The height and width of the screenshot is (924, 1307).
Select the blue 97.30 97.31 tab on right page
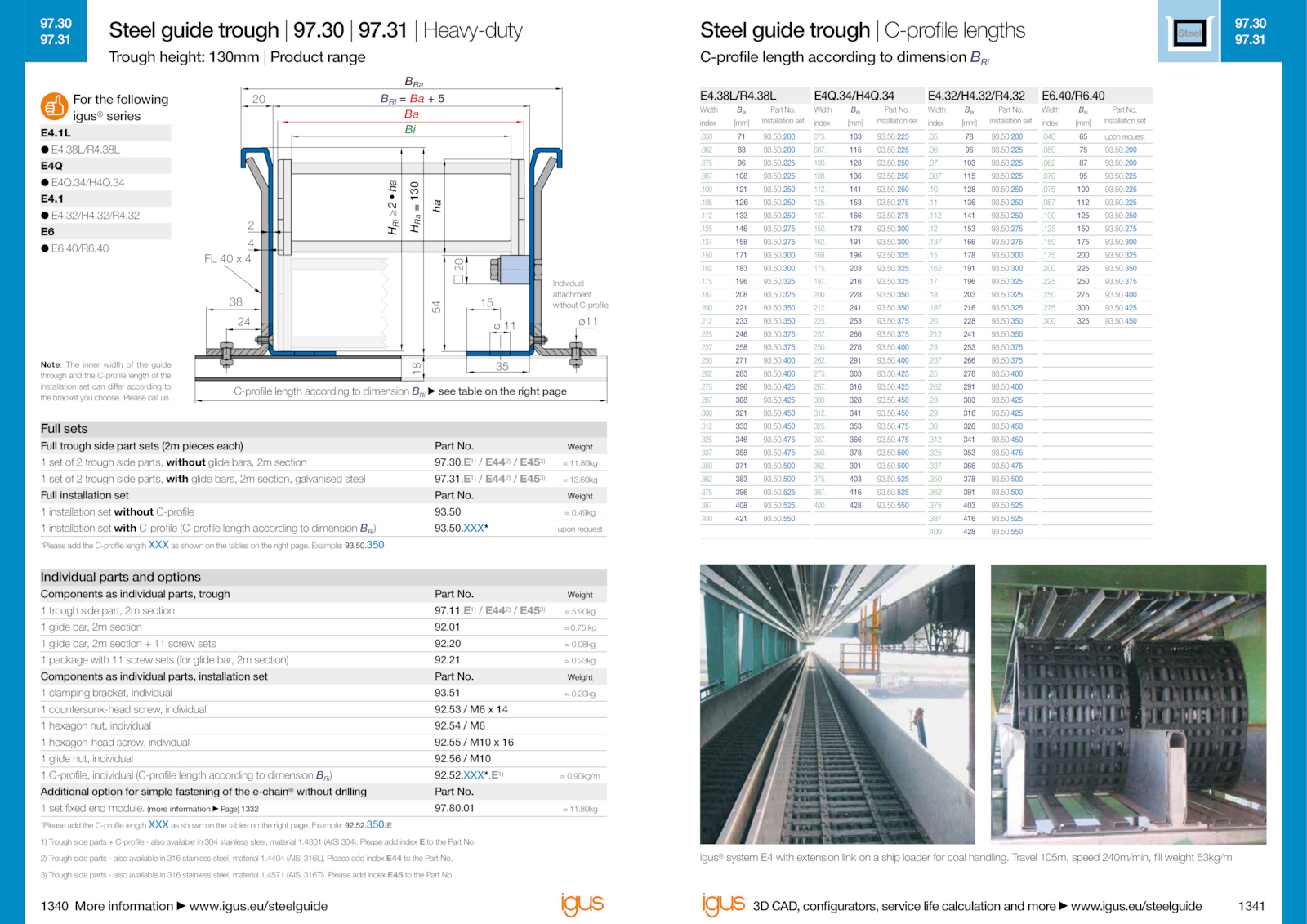pyautogui.click(x=1251, y=31)
